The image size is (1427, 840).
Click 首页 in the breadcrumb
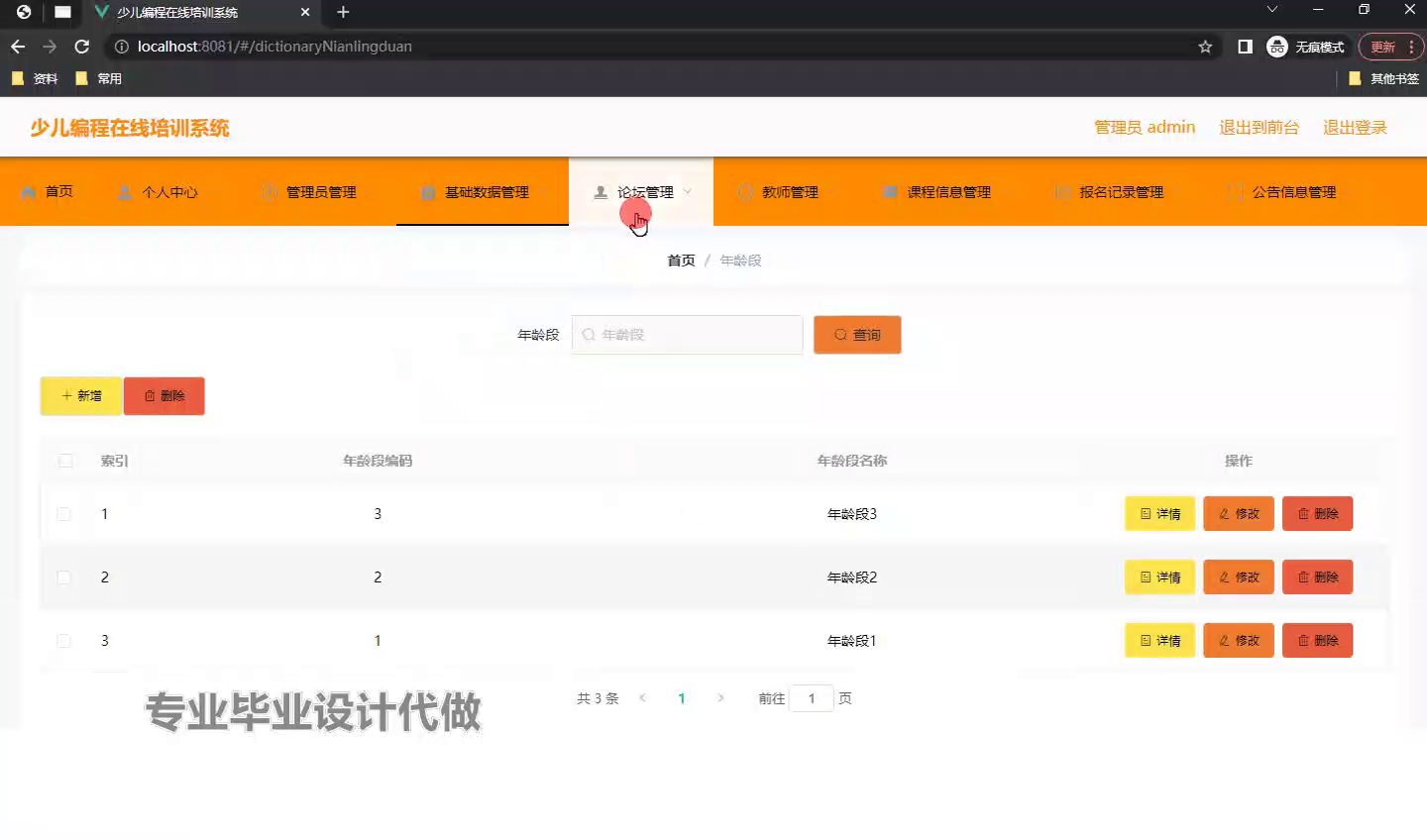click(681, 261)
